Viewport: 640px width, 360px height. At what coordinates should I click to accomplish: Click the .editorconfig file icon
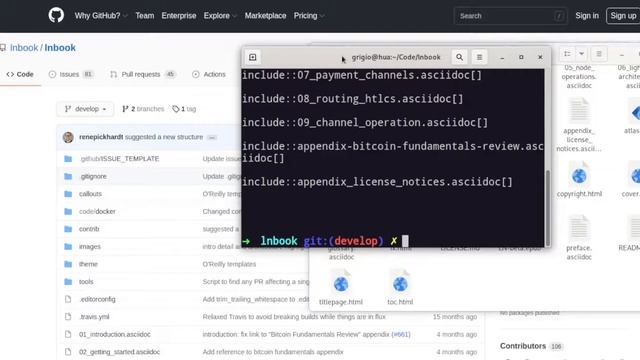pos(68,299)
